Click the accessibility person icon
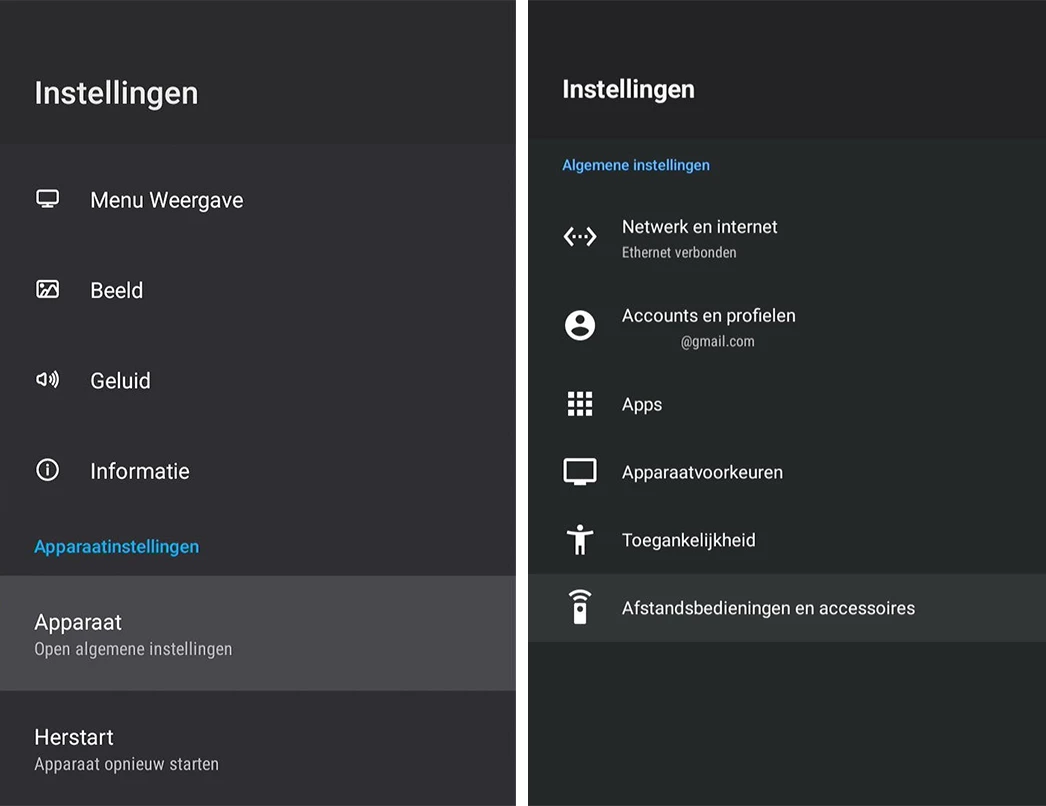The image size is (1046, 806). [x=580, y=540]
